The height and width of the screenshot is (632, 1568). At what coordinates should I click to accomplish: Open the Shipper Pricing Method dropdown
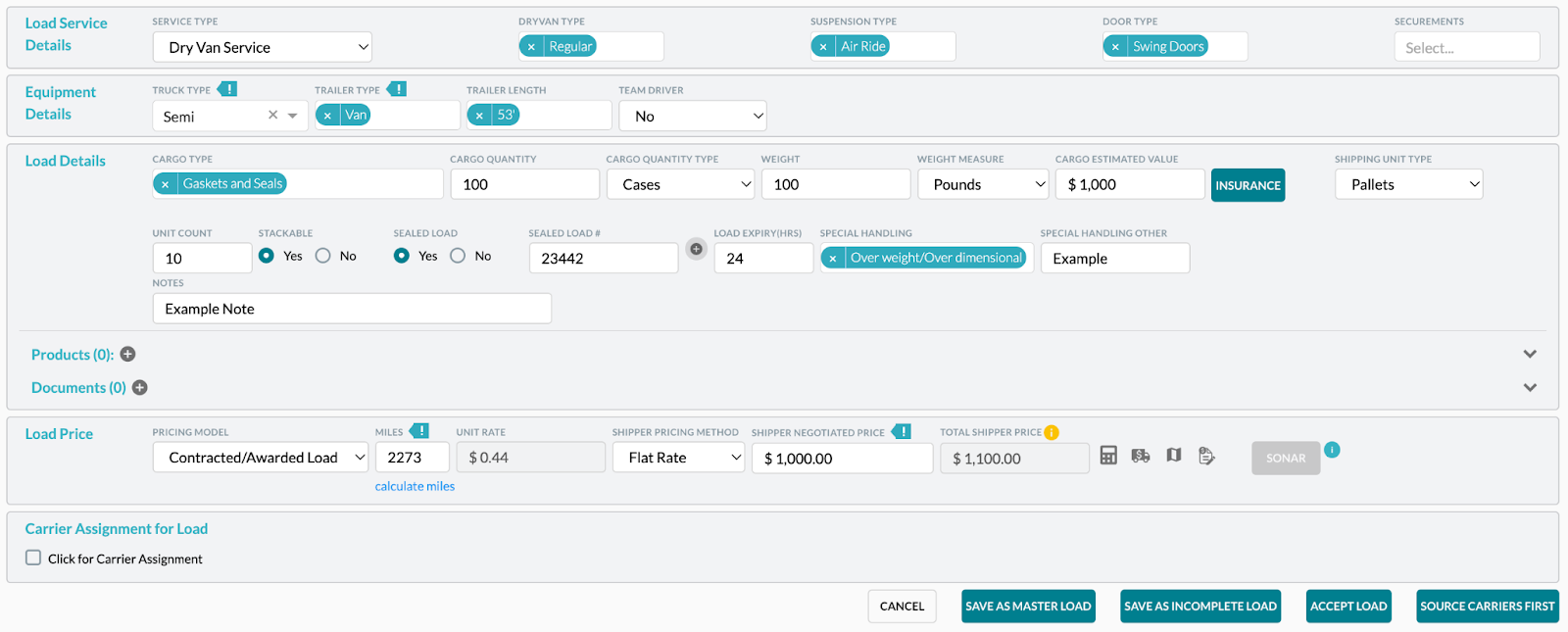(679, 458)
